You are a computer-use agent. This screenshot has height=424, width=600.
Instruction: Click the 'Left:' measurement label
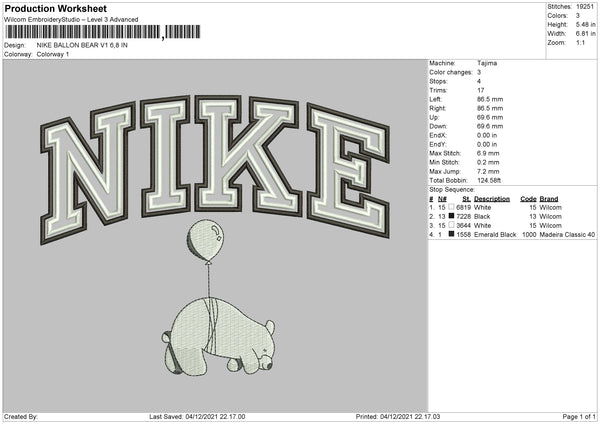pyautogui.click(x=435, y=99)
